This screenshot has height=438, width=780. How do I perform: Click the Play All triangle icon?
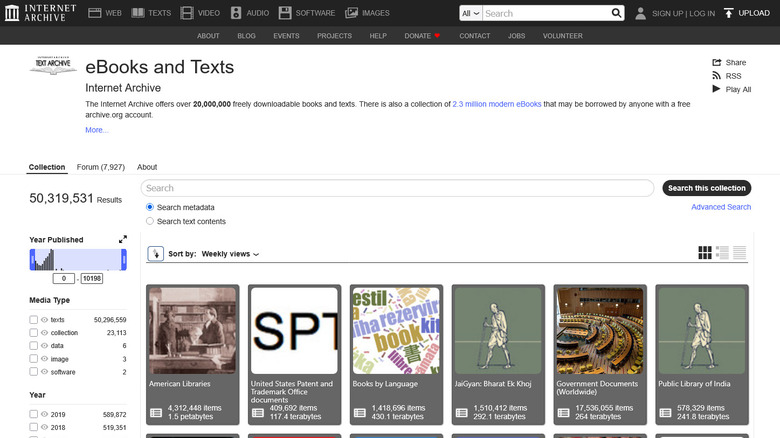point(716,89)
